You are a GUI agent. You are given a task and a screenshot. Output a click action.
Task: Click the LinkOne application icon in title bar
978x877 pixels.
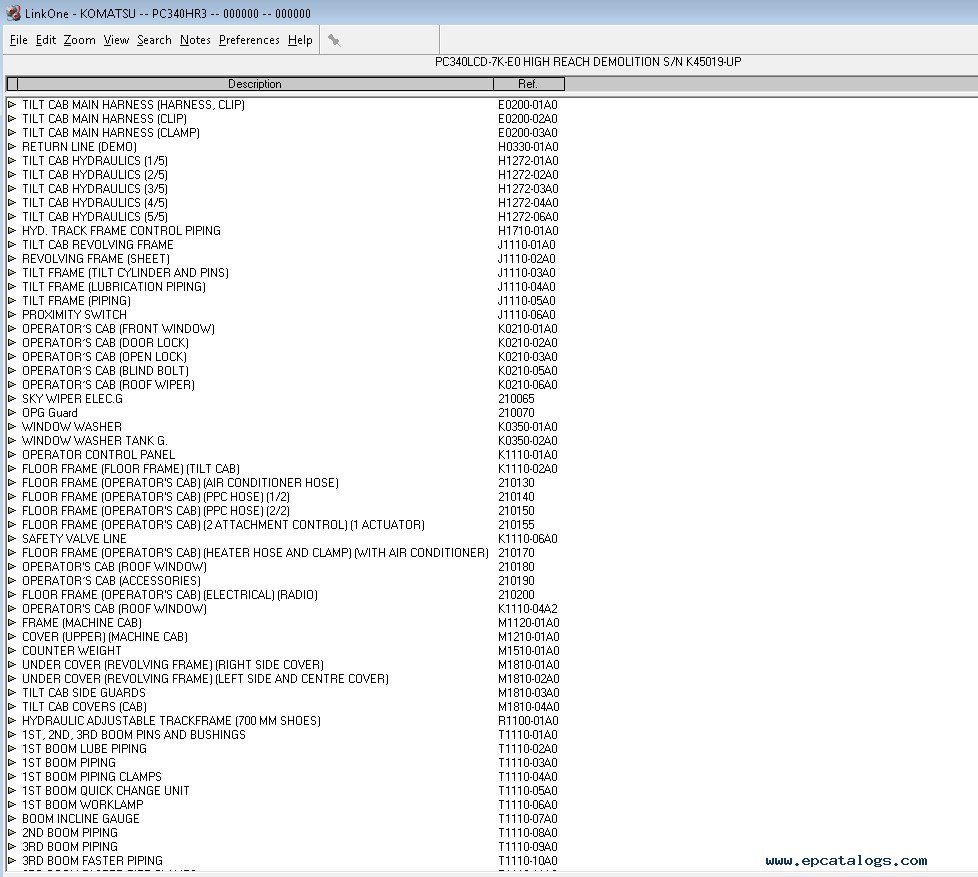click(14, 12)
